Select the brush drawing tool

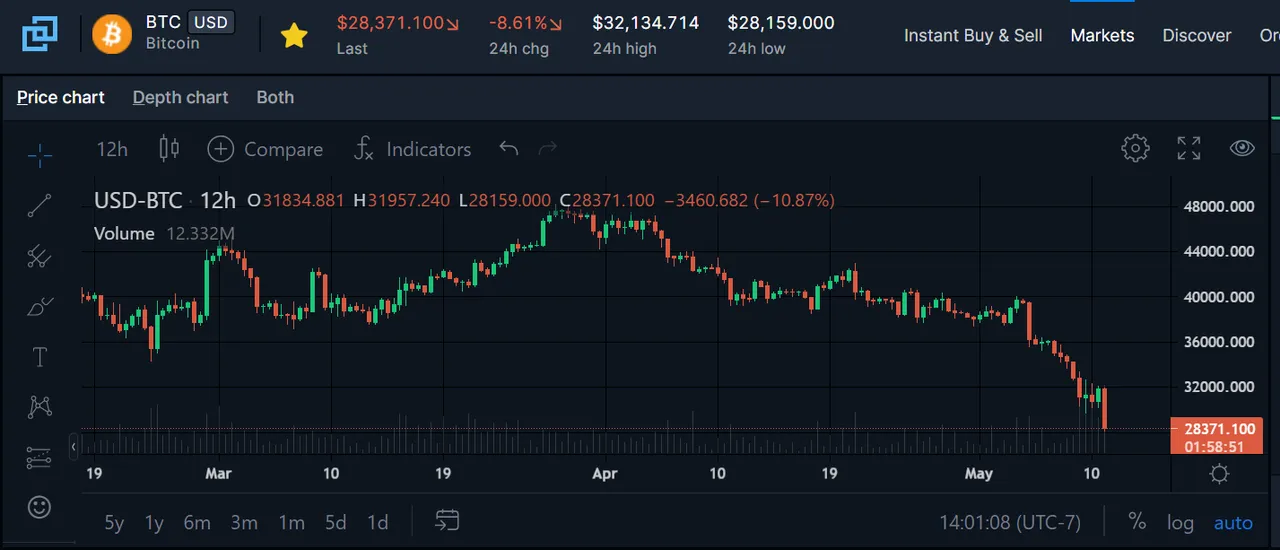tap(40, 306)
